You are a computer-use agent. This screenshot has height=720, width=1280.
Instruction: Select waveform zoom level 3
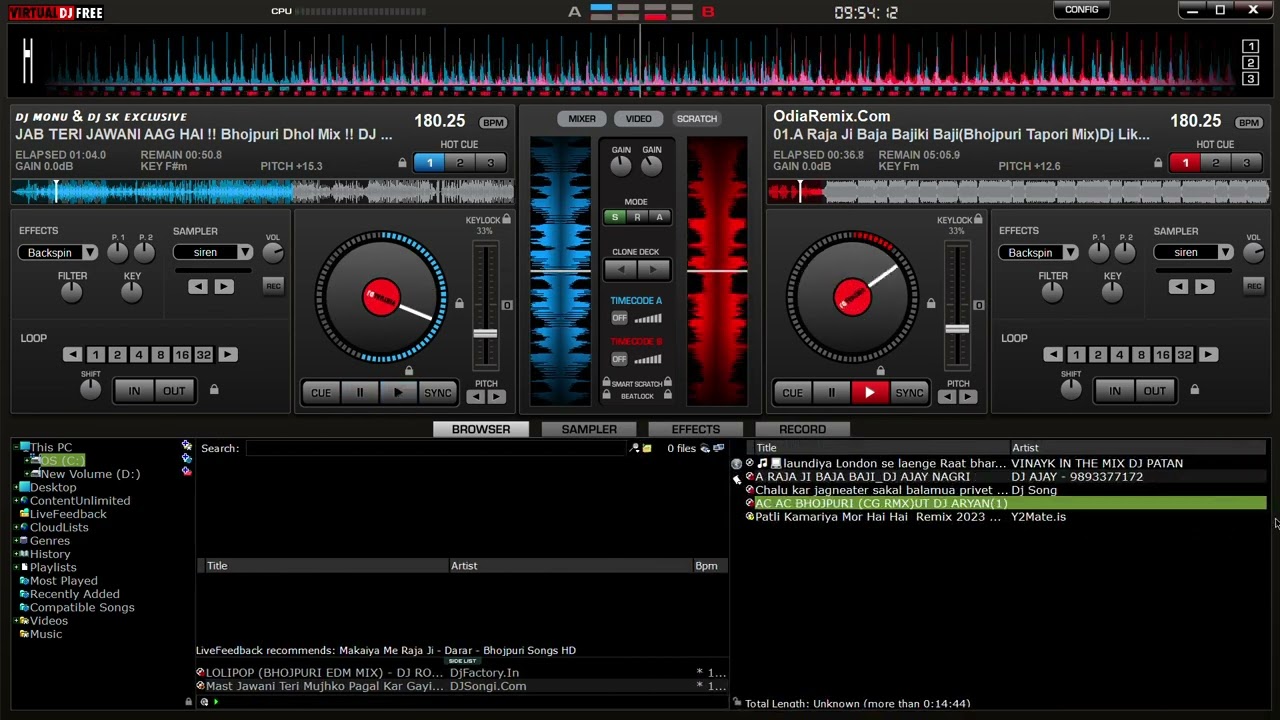pyautogui.click(x=1250, y=79)
